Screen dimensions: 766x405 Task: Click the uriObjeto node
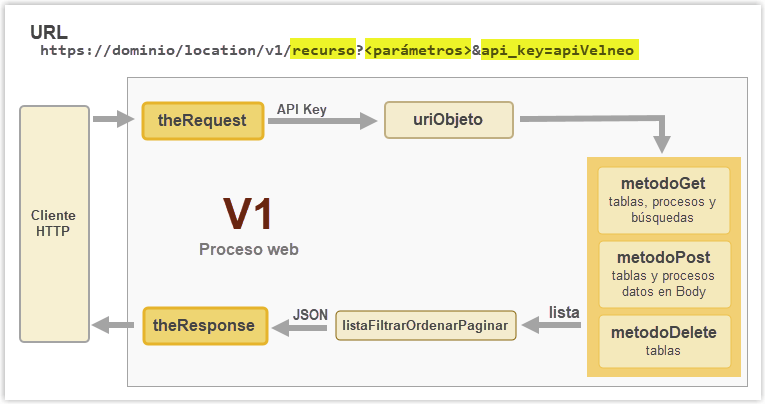[448, 120]
